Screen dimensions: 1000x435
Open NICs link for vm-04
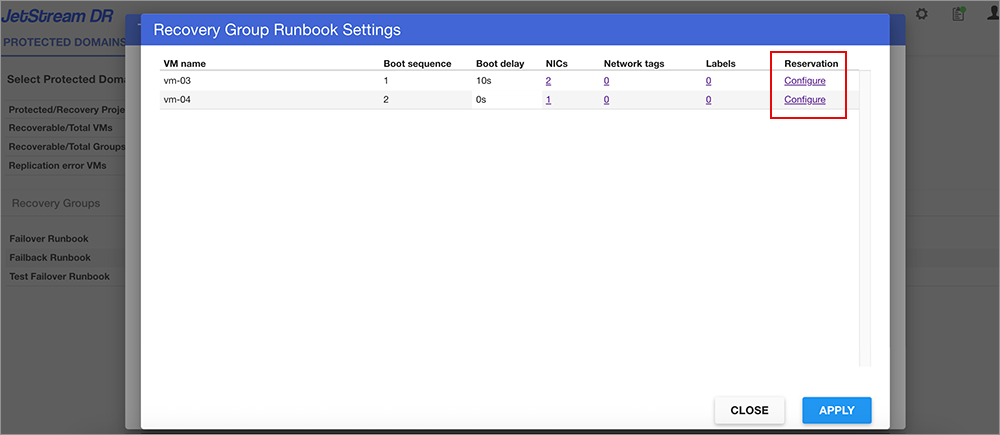pyautogui.click(x=548, y=100)
